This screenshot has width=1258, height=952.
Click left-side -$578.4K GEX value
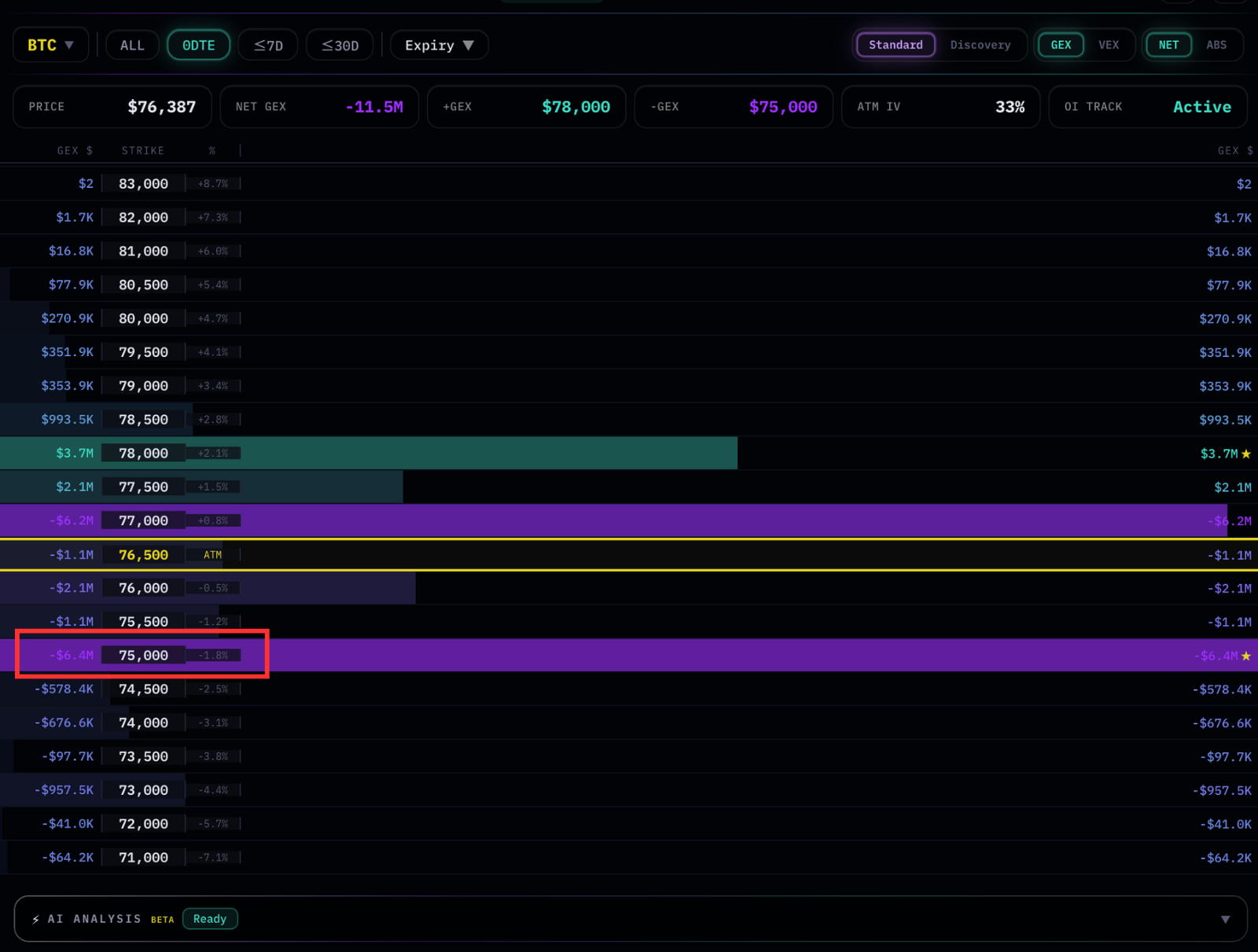(x=64, y=689)
